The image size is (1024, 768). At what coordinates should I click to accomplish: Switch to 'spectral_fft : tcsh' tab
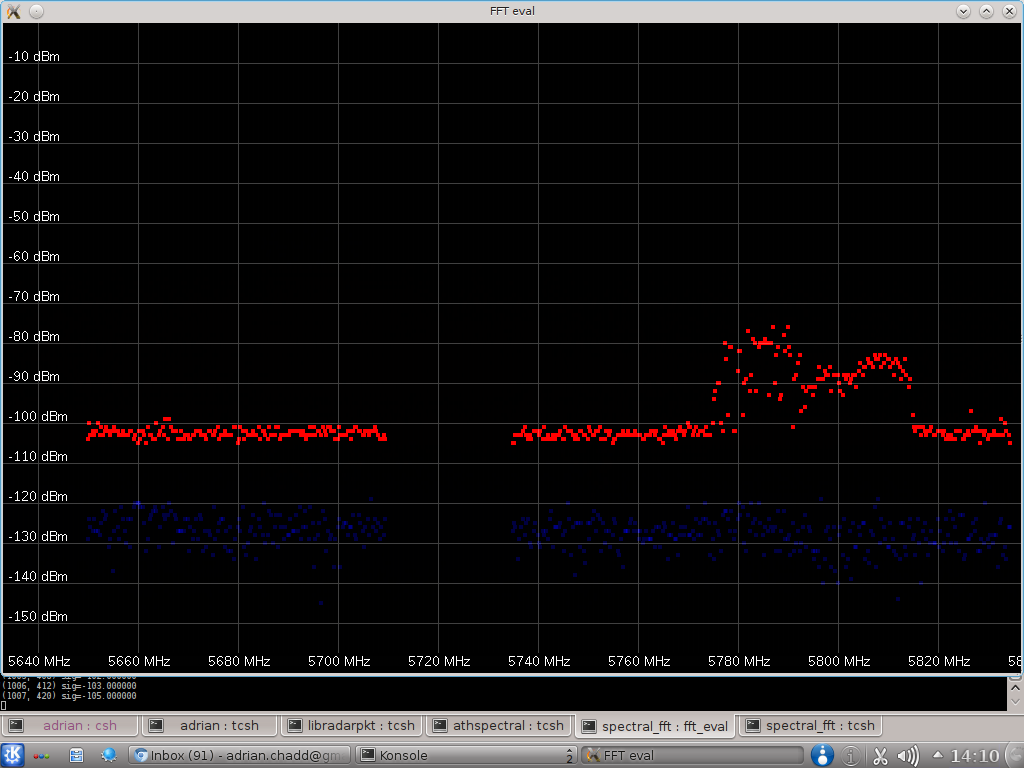810,726
